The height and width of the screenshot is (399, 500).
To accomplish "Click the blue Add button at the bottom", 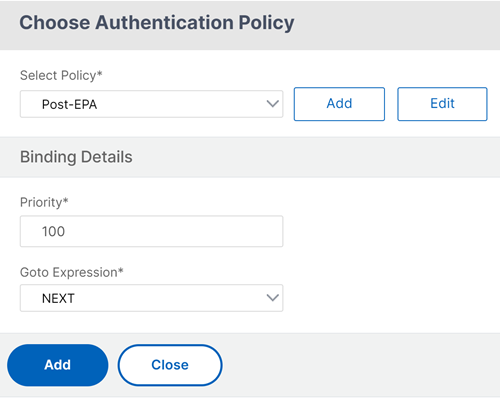I will (x=58, y=365).
